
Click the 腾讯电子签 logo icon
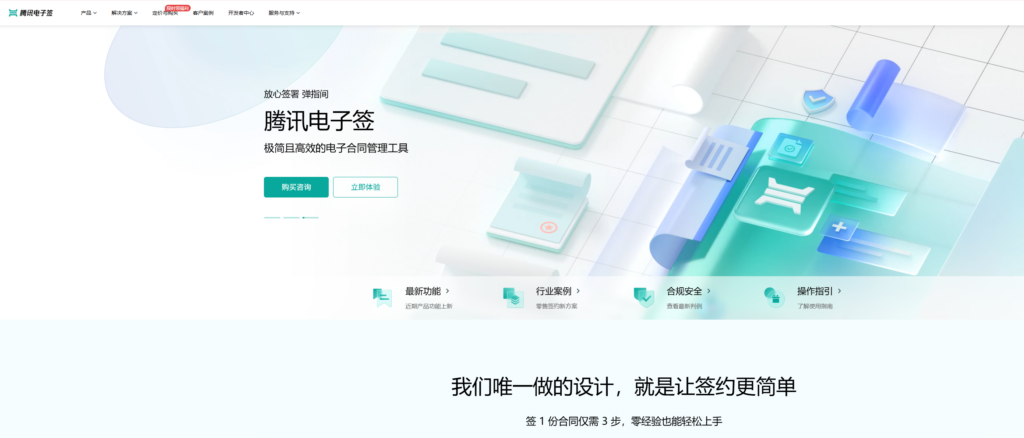click(x=13, y=13)
